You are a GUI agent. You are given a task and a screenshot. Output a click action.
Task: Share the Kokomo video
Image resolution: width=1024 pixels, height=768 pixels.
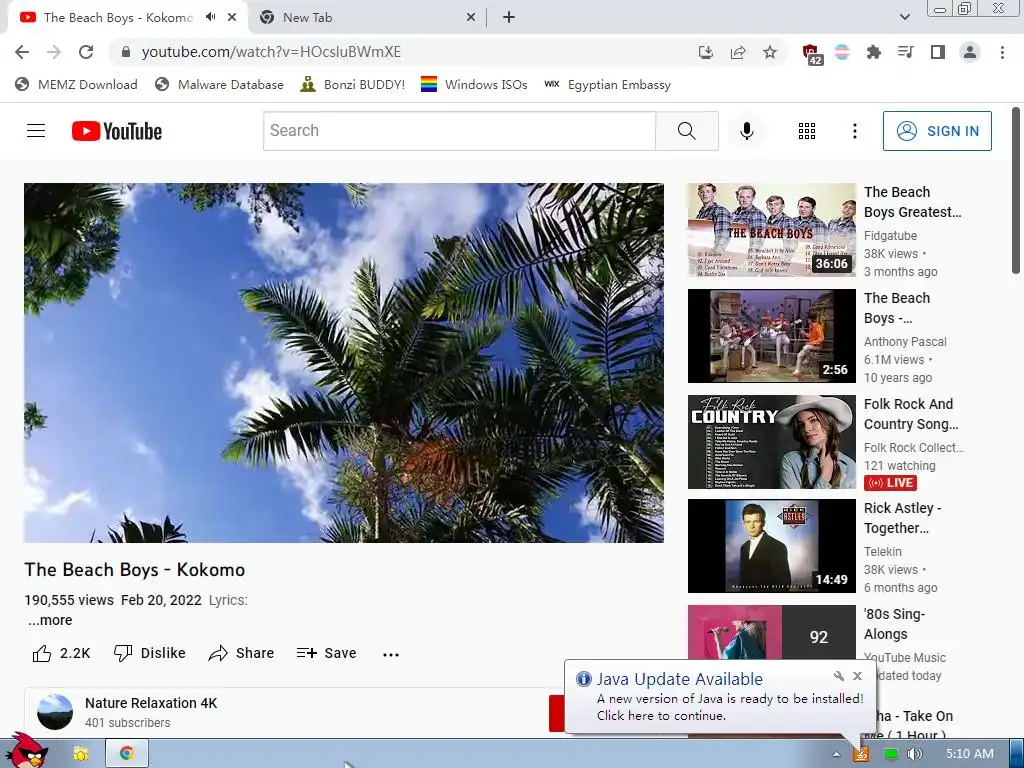pos(241,653)
